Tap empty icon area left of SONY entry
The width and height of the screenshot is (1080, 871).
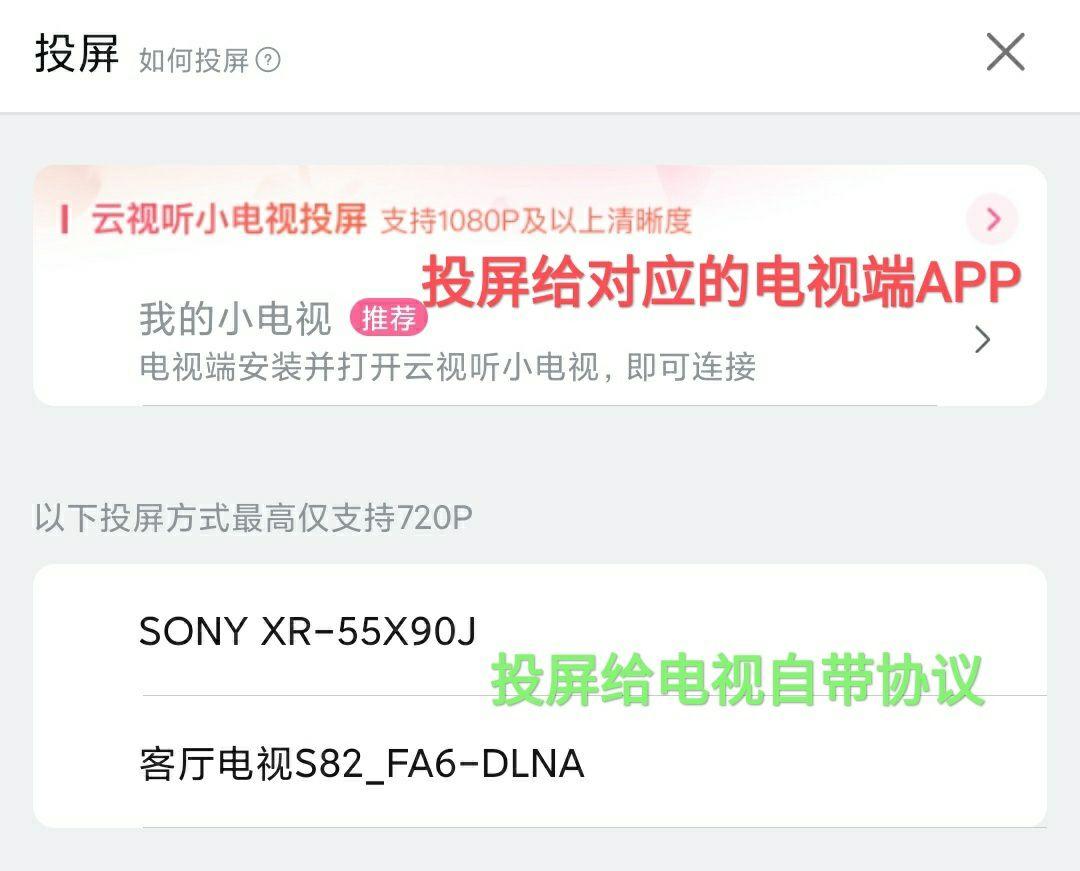coord(86,630)
